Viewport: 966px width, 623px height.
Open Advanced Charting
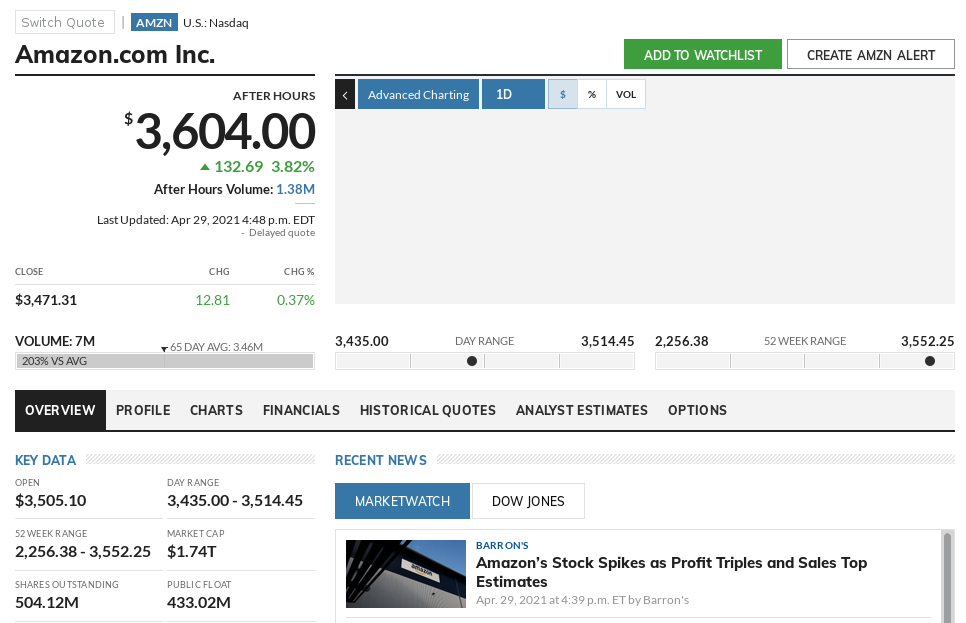point(418,95)
